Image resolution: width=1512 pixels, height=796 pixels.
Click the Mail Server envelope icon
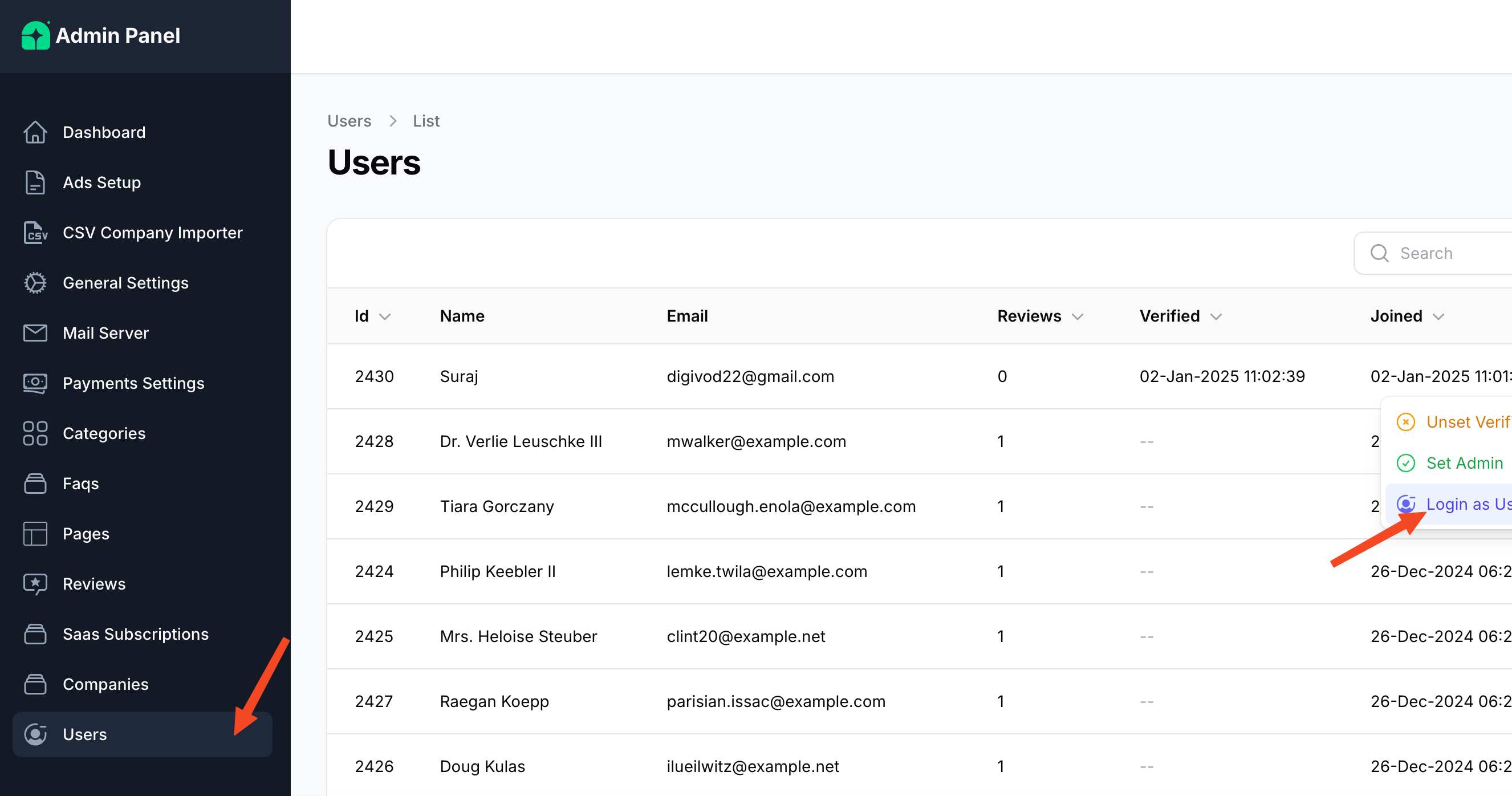point(35,333)
